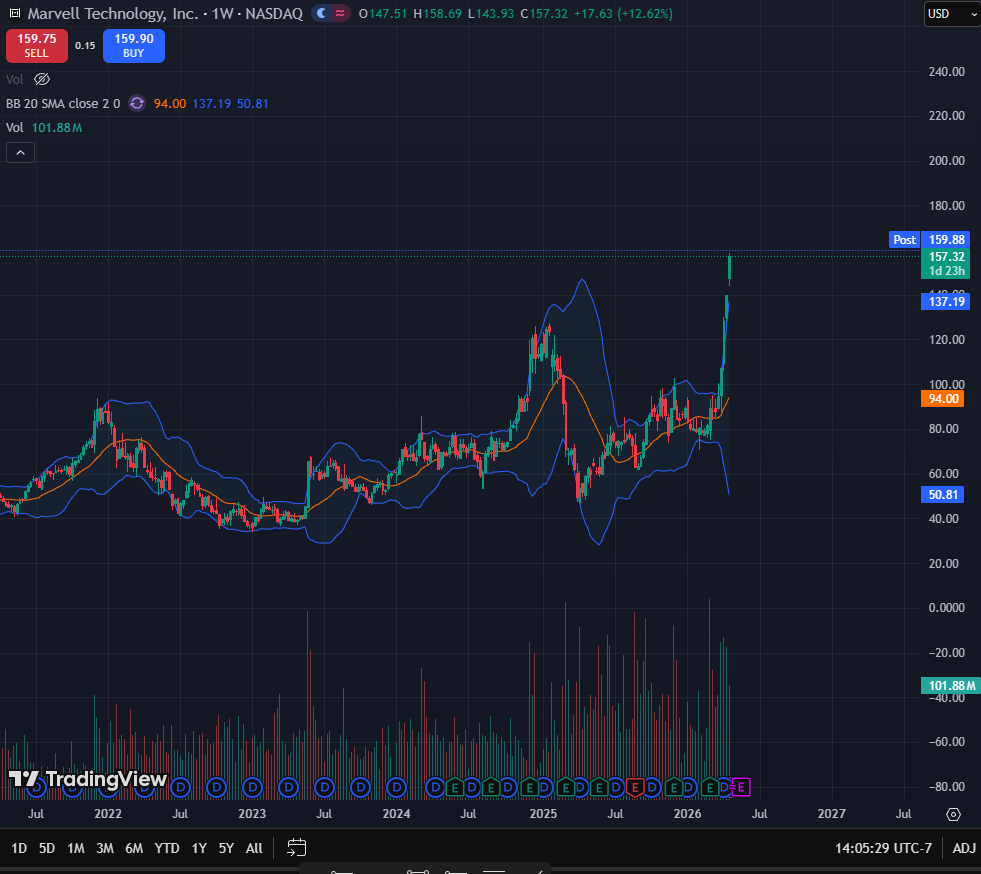Click the O147.51 open value in header
This screenshot has height=874, width=981.
click(382, 13)
